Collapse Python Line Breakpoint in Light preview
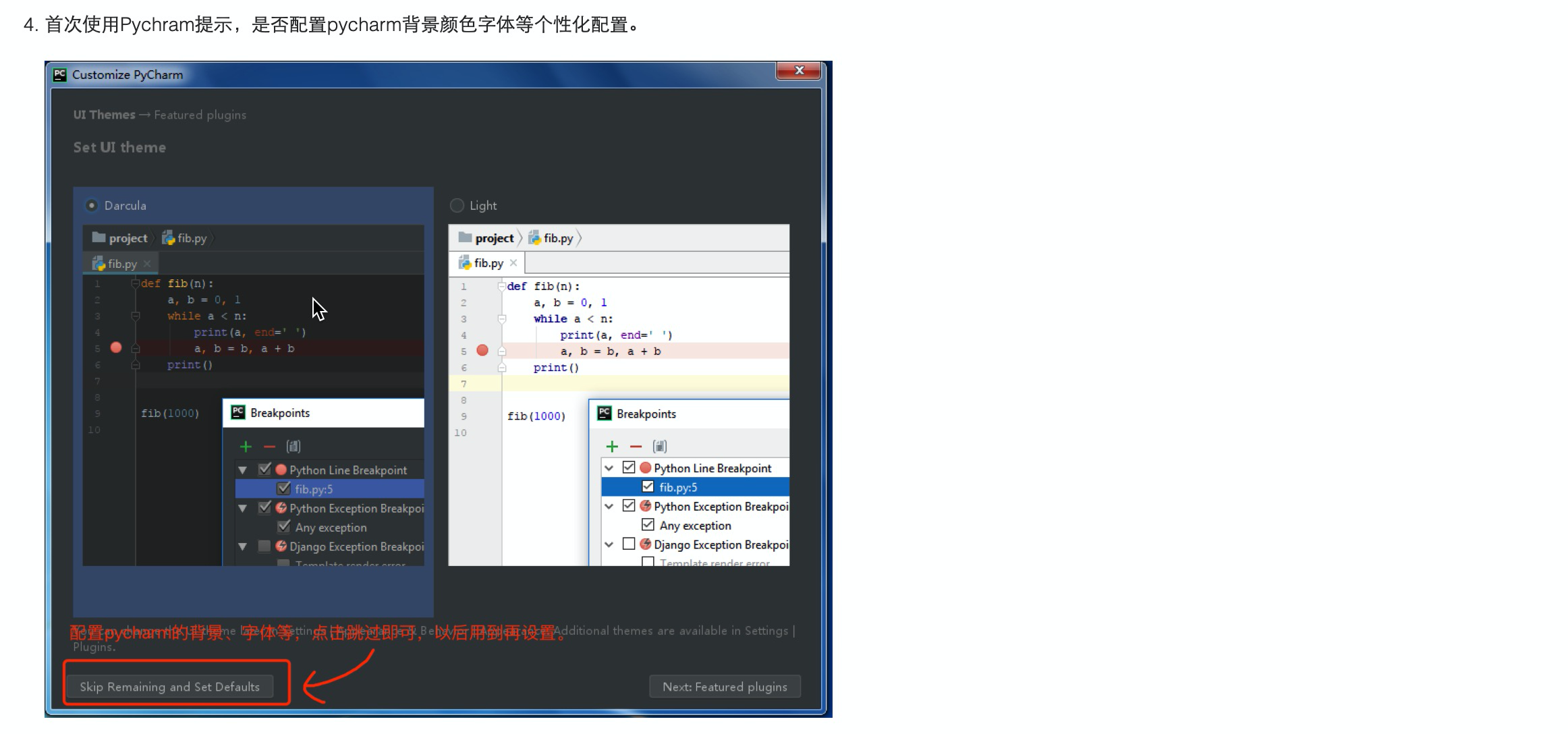The width and height of the screenshot is (1568, 734). pyautogui.click(x=609, y=468)
